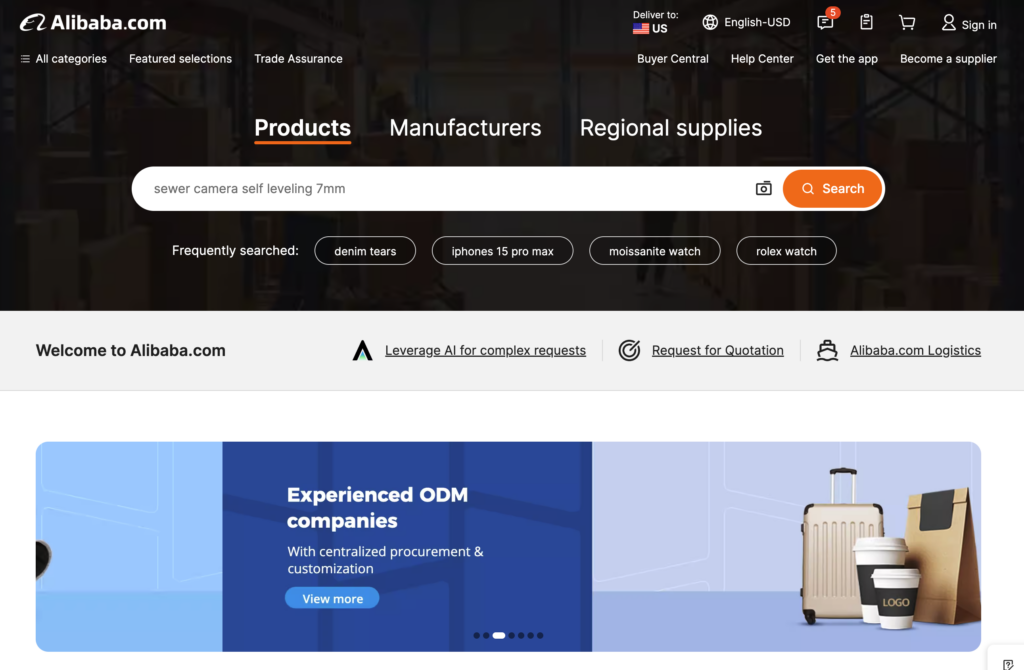Open the messages icon with badge
Screen dimensions: 1024x670
click(825, 22)
